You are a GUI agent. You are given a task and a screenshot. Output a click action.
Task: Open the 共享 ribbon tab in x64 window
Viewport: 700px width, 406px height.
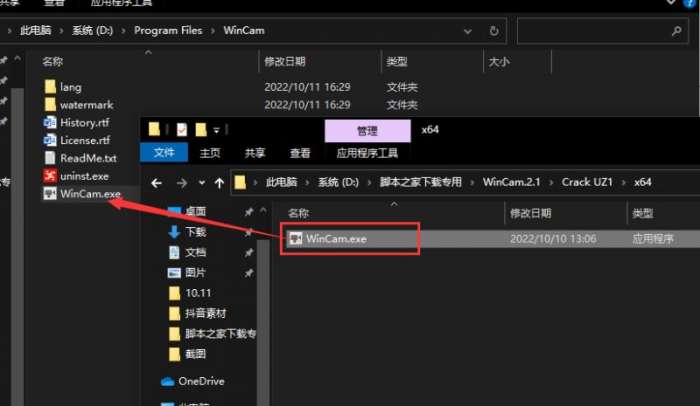255,153
